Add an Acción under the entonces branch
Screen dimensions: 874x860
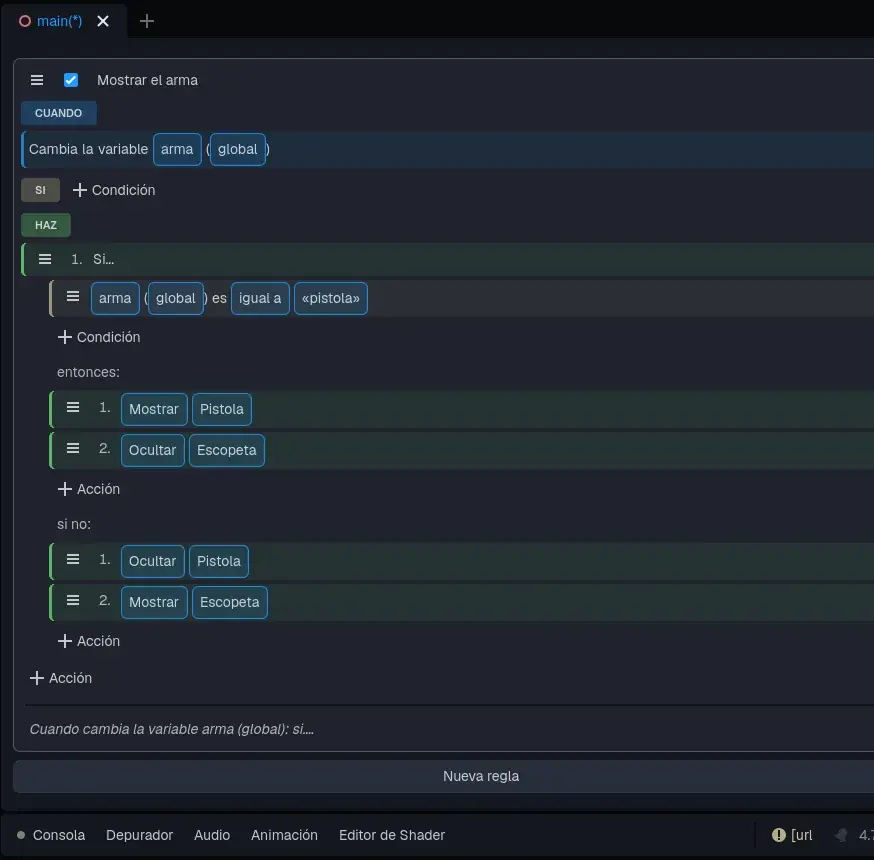[89, 489]
